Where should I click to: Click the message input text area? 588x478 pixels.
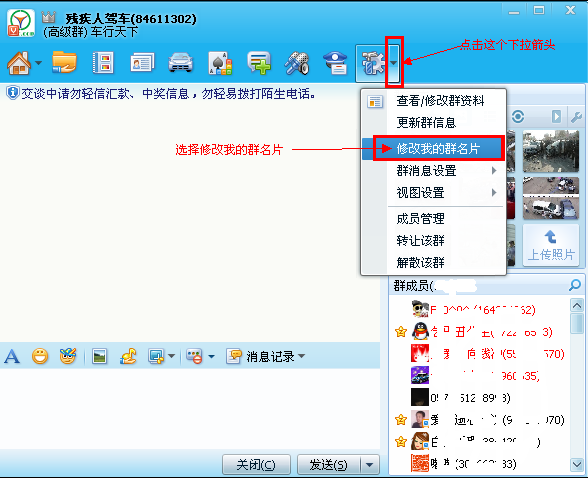click(190, 408)
